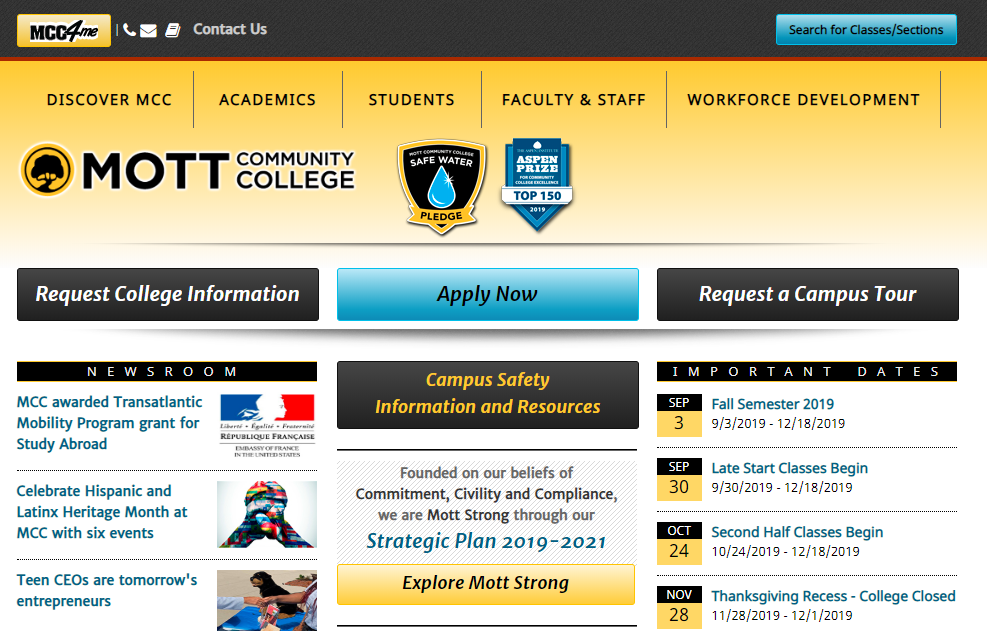Click the Important Dates section header
This screenshot has width=987, height=631.
(x=807, y=372)
